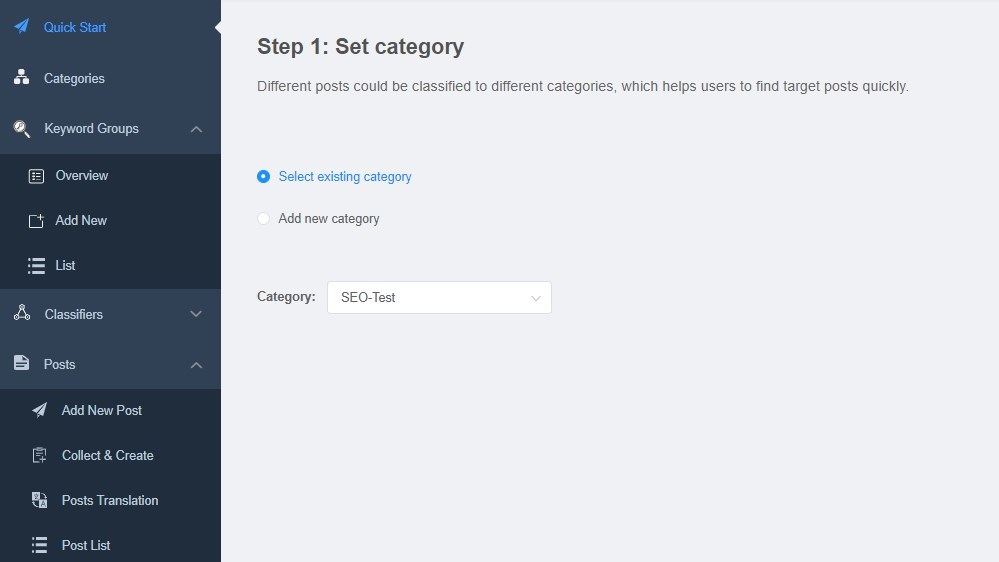Click the Add new category label text
Screen dimensions: 999x562
(329, 219)
